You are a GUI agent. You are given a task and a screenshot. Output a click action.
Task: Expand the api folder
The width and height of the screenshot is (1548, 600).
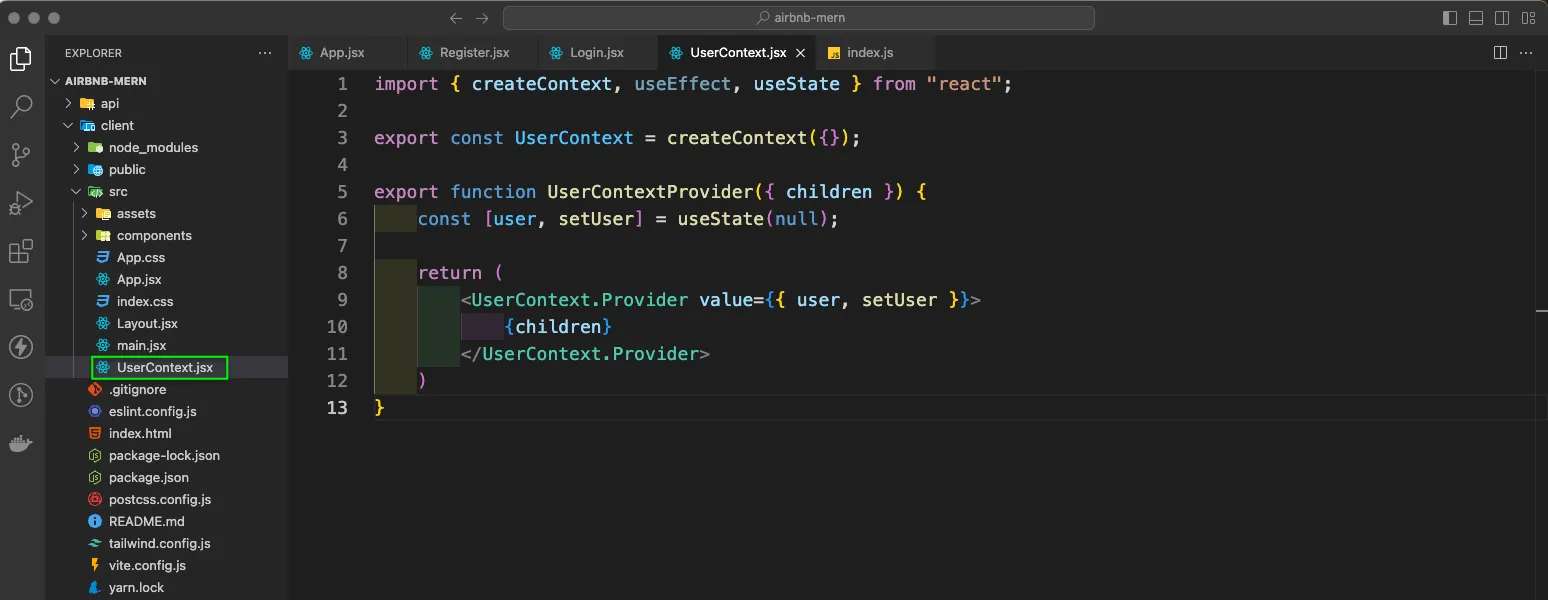click(x=166, y=103)
